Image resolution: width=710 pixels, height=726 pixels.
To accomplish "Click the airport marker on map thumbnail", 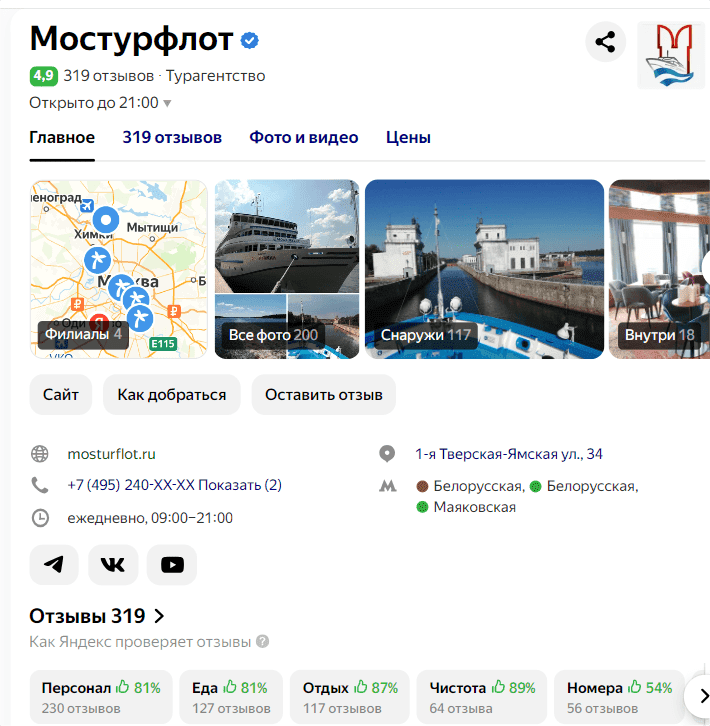I will click(x=87, y=206).
